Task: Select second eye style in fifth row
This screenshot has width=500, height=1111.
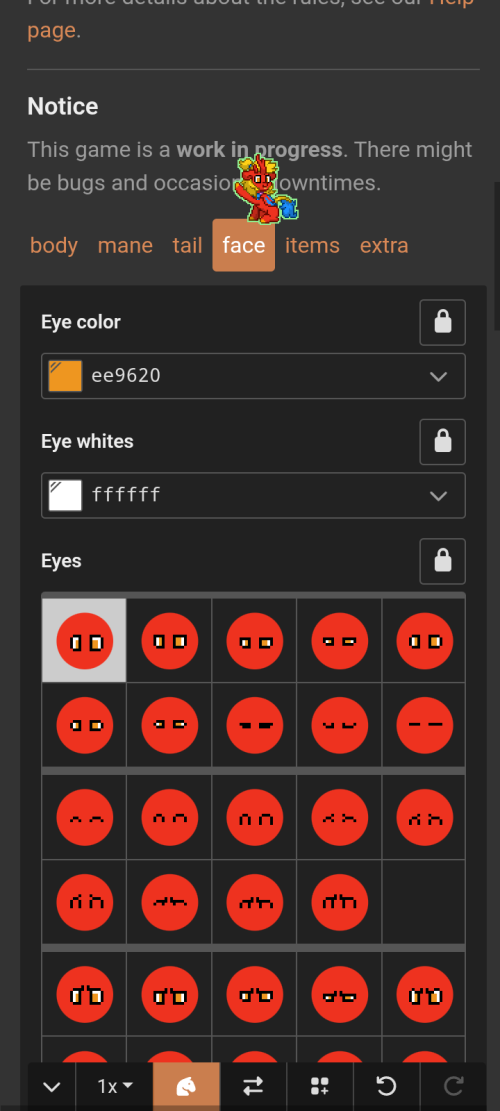Action: pos(169,994)
